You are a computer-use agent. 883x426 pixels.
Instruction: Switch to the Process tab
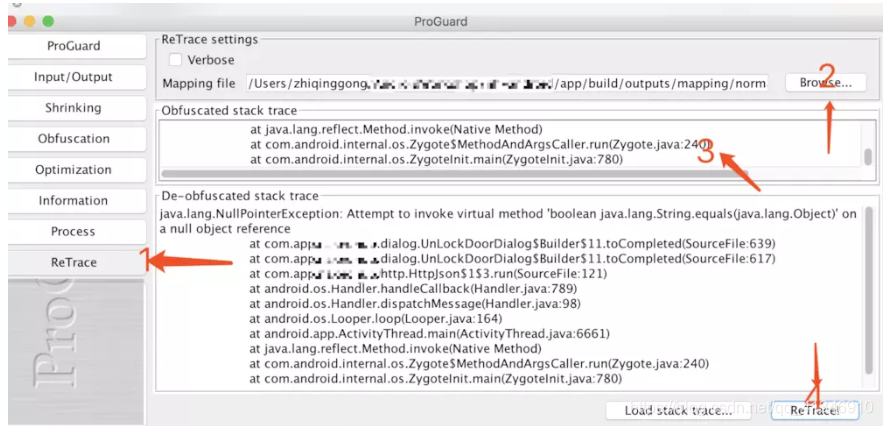[x=74, y=232]
